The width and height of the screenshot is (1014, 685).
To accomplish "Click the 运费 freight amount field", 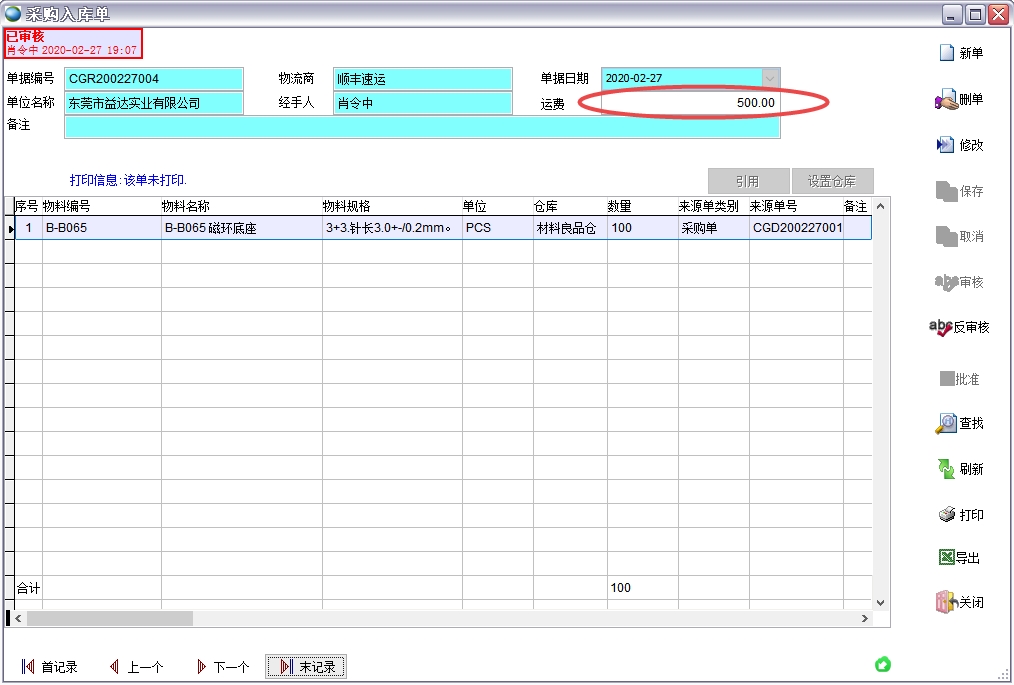I will tap(690, 103).
